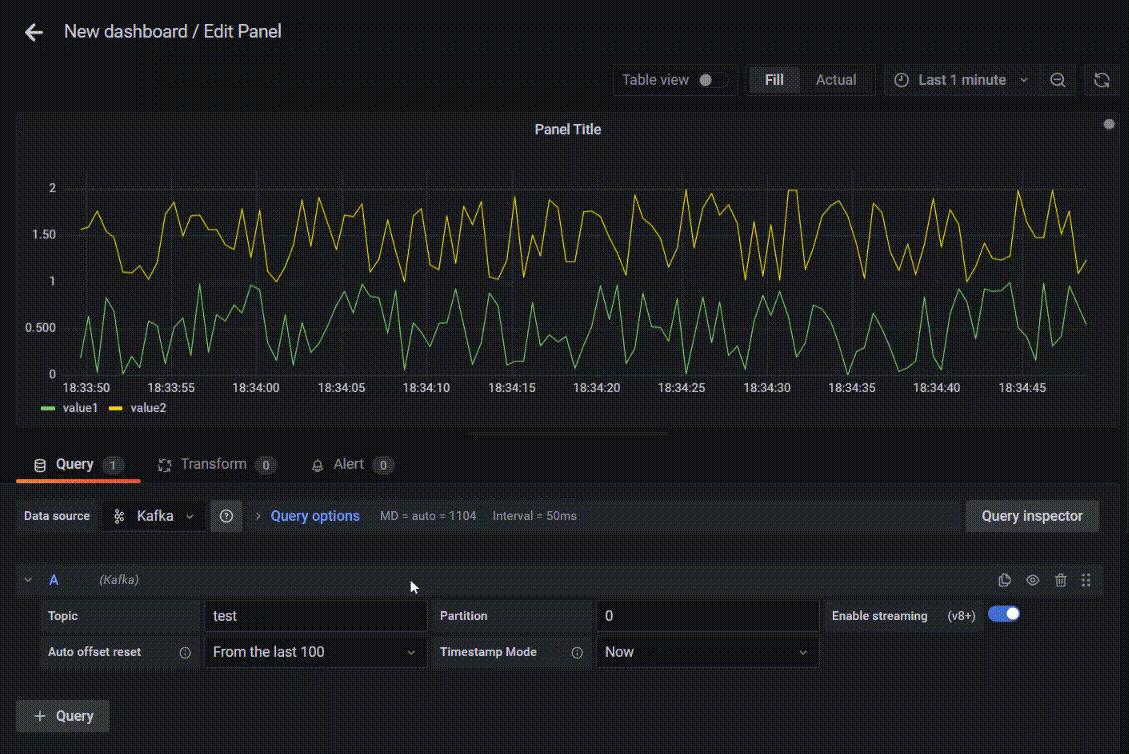Duplicate query A using the copy icon
1129x754 pixels.
[1004, 580]
